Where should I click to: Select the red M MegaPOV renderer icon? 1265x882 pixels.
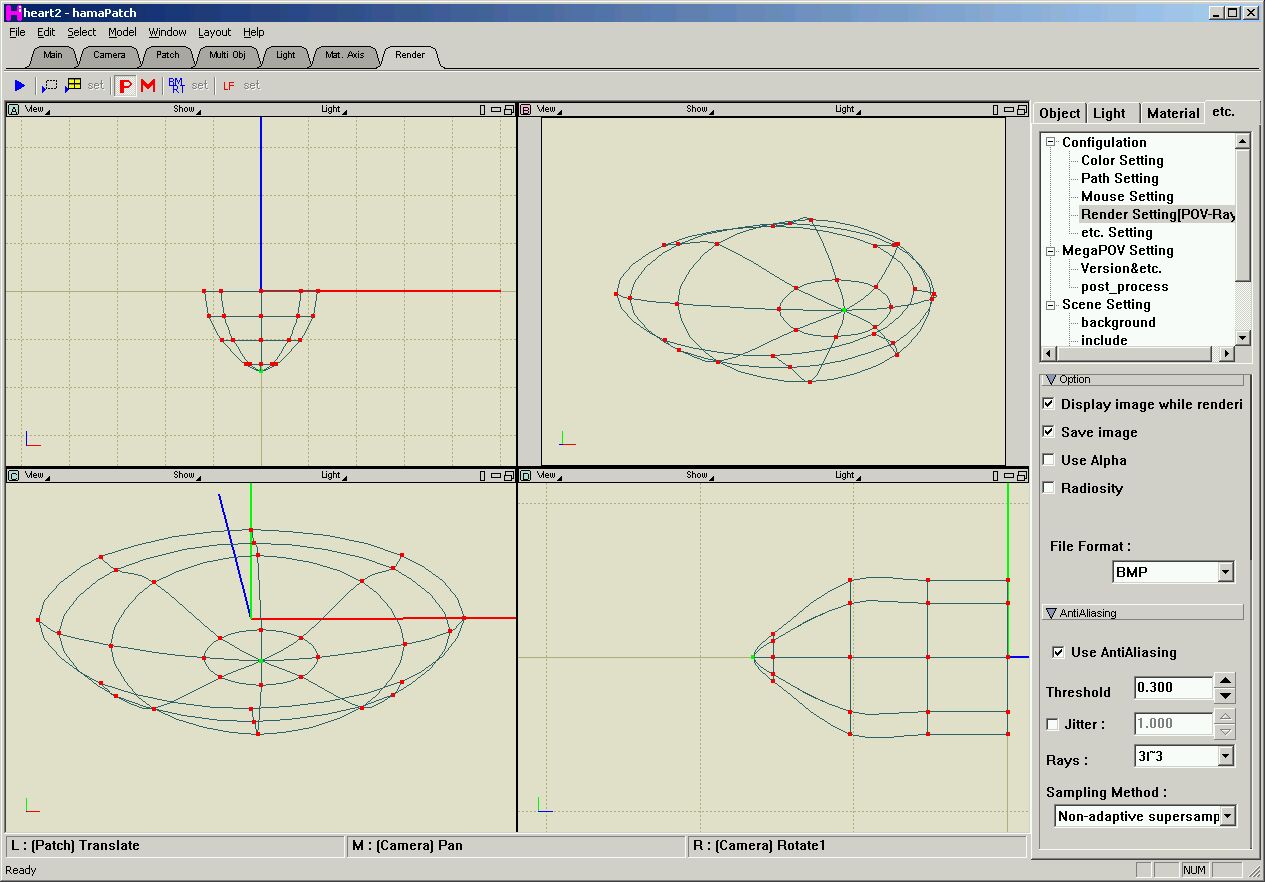(148, 86)
